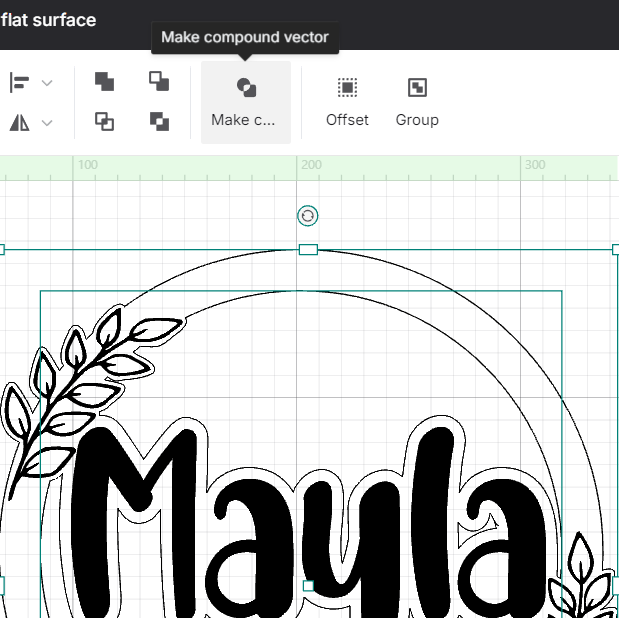The height and width of the screenshot is (618, 619).
Task: Click the Group button
Action: tap(417, 102)
